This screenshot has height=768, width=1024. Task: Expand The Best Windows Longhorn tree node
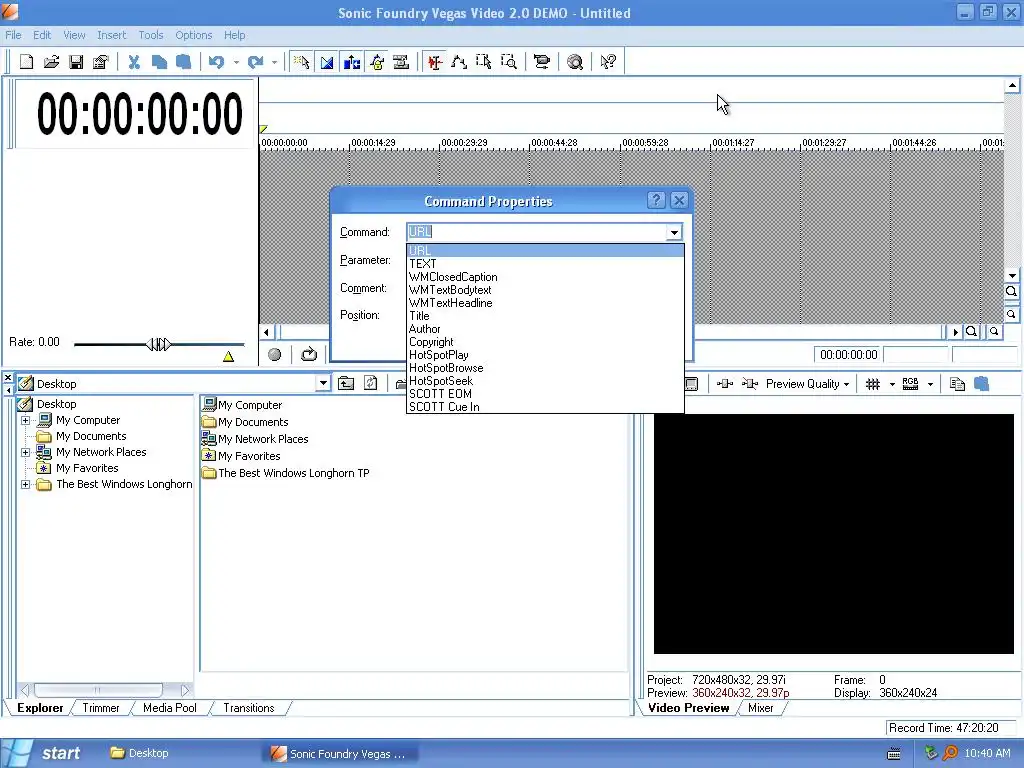pos(25,485)
